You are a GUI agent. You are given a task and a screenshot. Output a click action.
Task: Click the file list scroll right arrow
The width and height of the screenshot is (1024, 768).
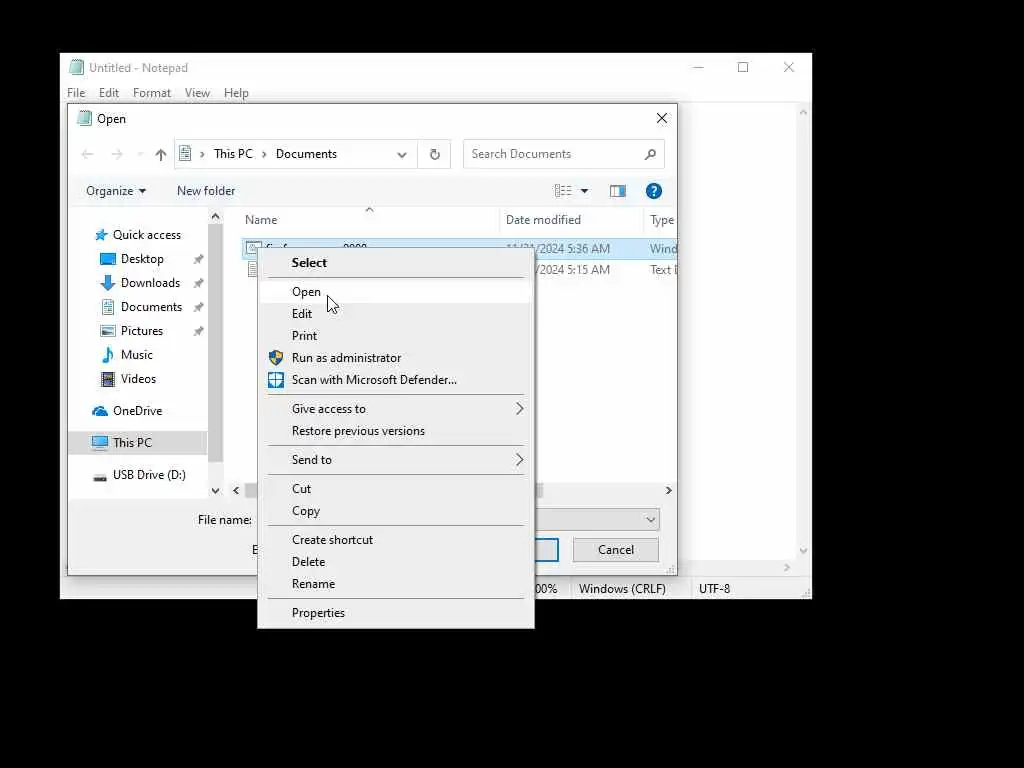point(668,490)
